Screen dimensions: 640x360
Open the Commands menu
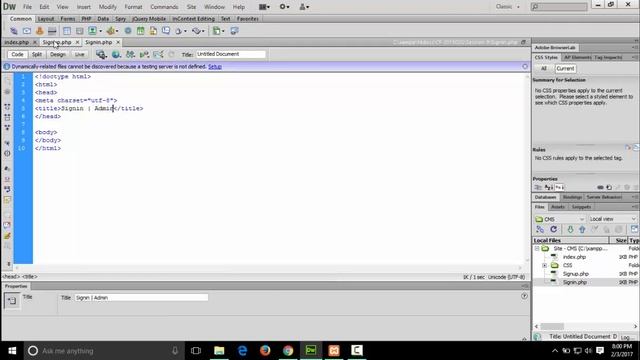pos(164,7)
